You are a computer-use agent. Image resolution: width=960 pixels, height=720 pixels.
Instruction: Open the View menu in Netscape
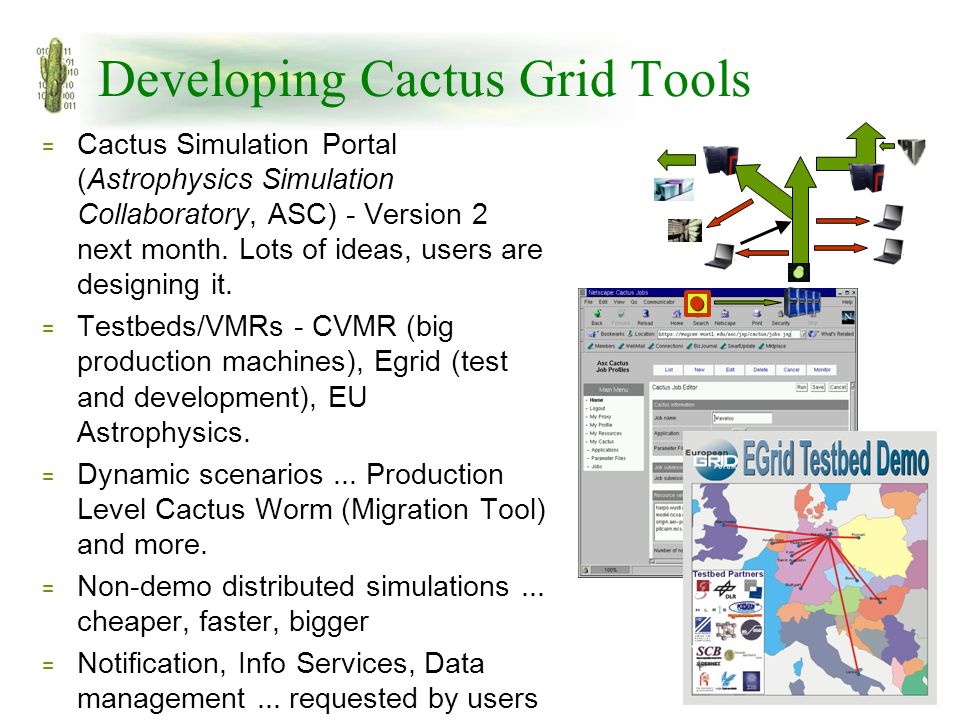pos(619,302)
